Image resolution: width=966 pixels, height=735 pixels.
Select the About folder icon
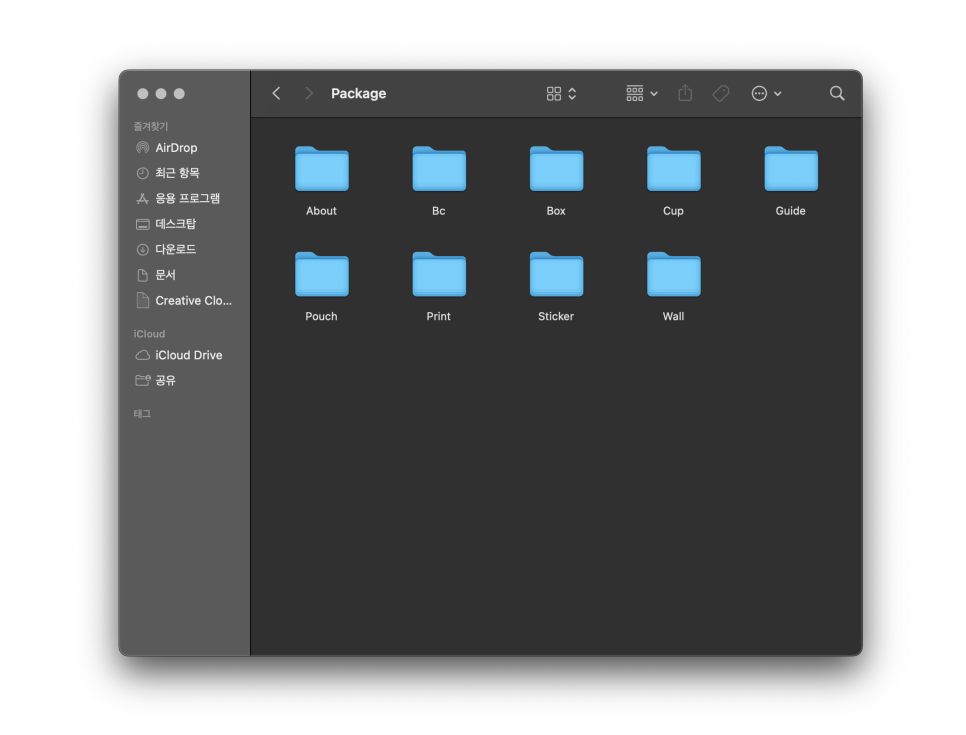coord(322,169)
